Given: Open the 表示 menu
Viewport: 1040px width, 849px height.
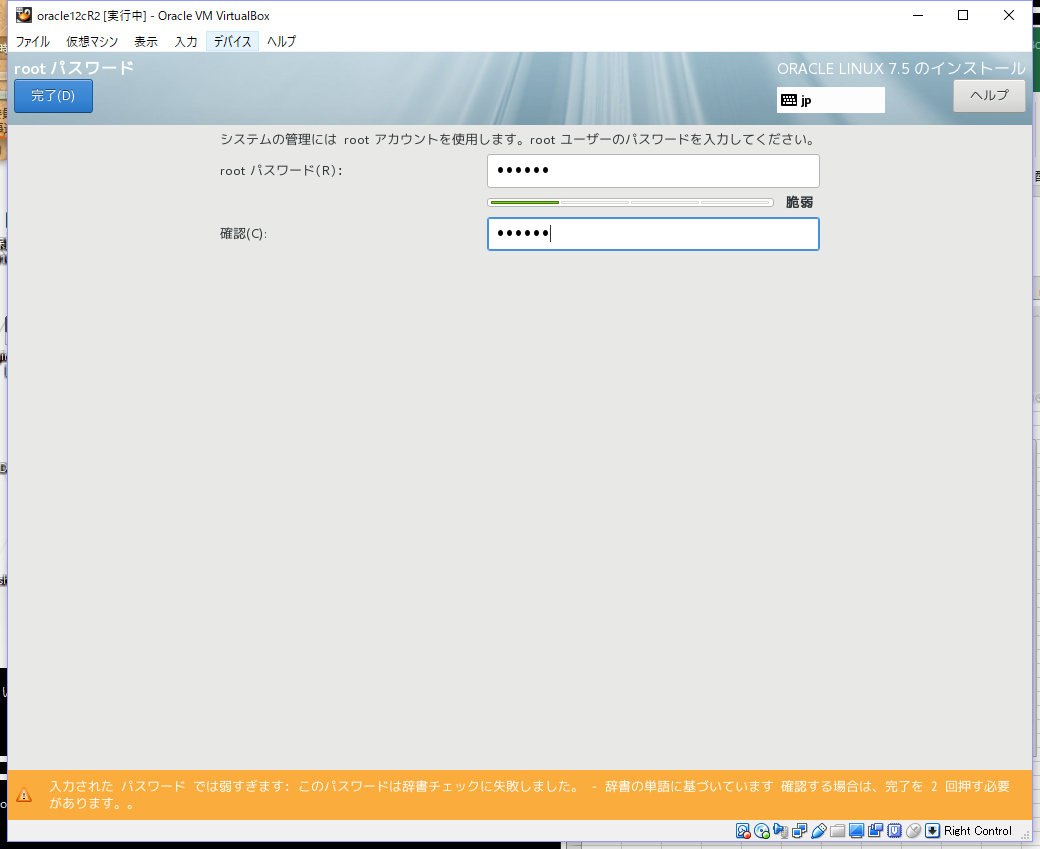Looking at the screenshot, I should tap(145, 41).
